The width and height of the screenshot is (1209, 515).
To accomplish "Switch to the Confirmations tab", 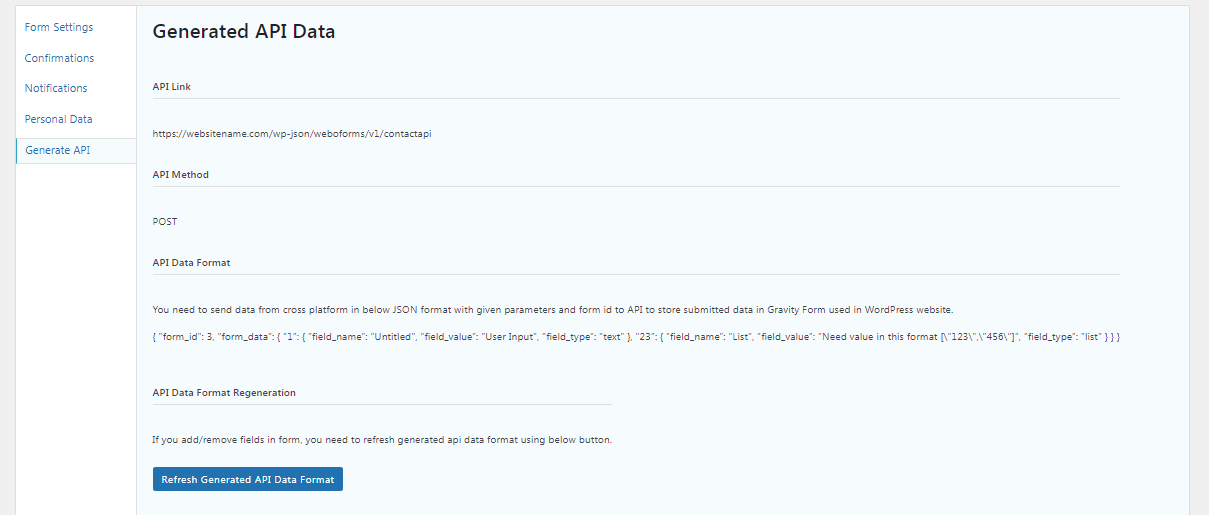I will [x=60, y=58].
